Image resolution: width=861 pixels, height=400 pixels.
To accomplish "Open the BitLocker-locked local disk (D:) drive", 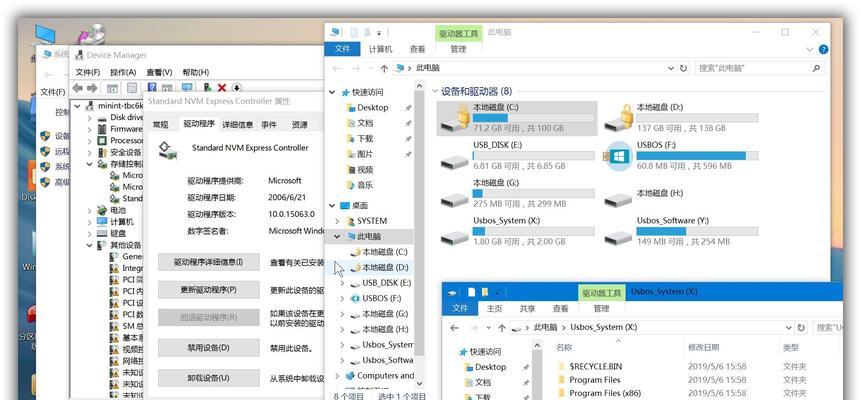I will [x=620, y=118].
